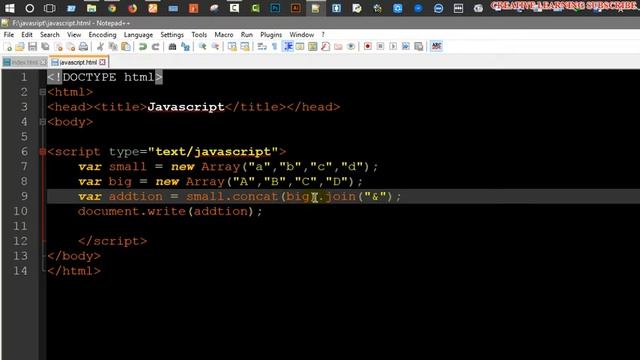Open the Run menu
The image size is (640, 360).
pos(247,35)
